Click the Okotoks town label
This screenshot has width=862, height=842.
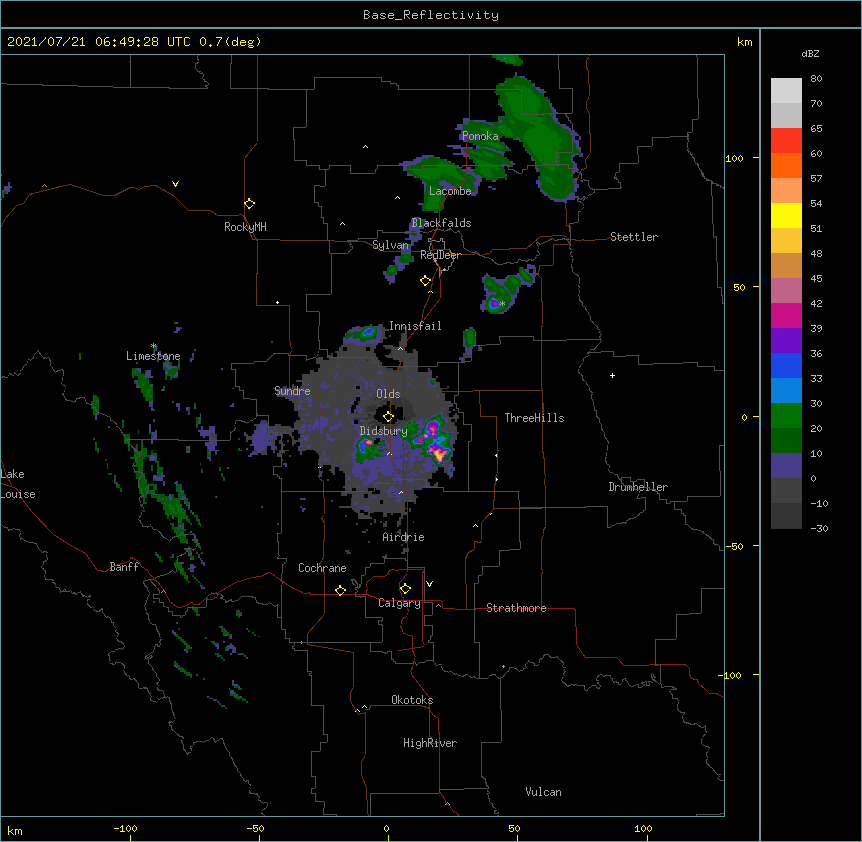pos(412,700)
